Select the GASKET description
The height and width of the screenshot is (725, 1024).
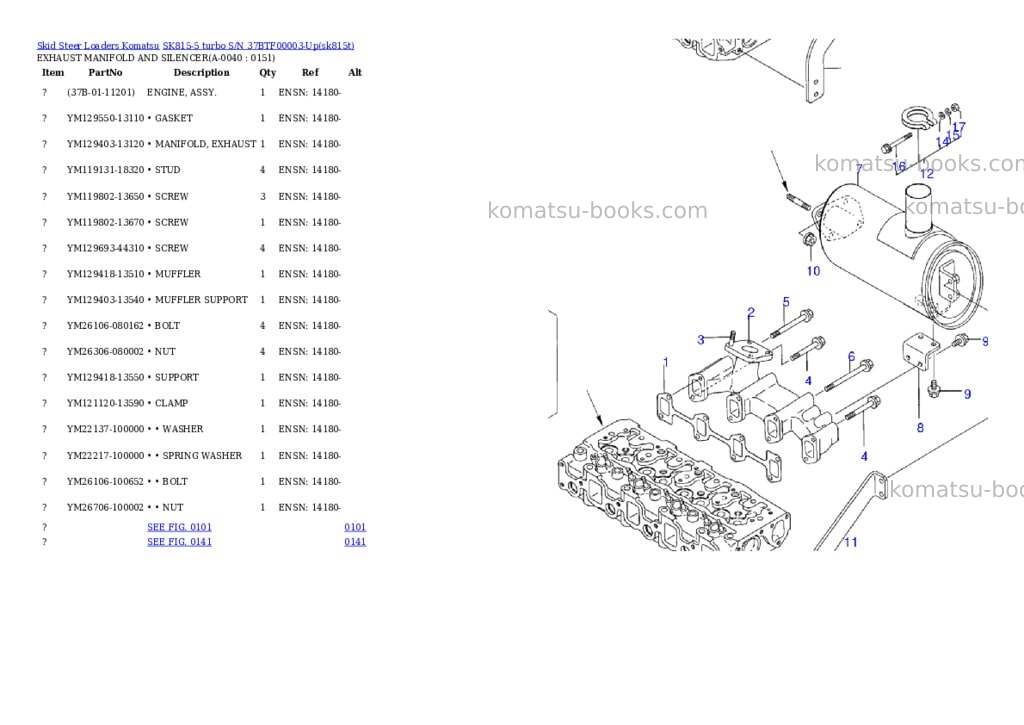174,118
